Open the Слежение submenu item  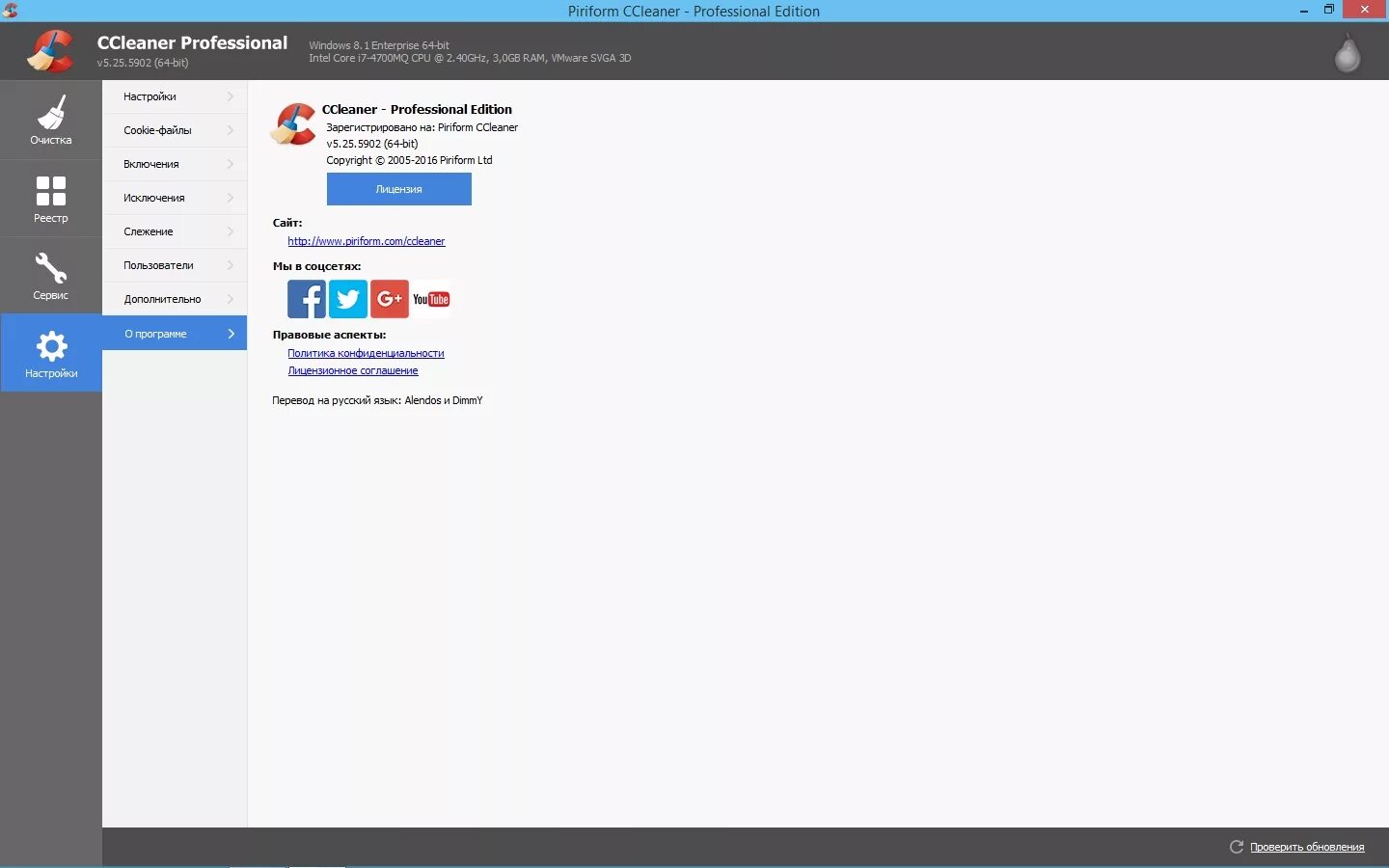pyautogui.click(x=175, y=231)
